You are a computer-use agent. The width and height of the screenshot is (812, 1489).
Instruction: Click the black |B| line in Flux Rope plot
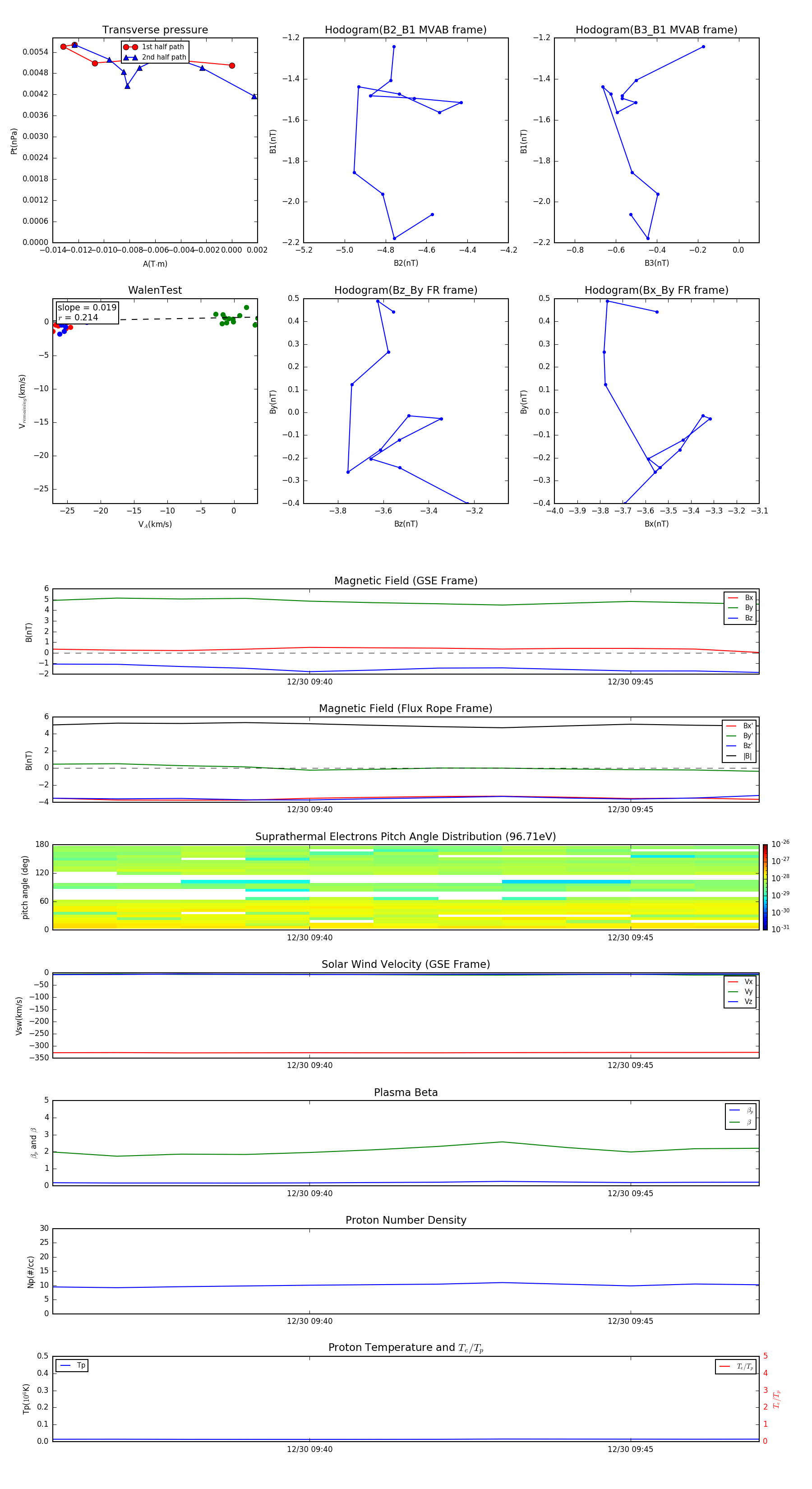(x=406, y=726)
